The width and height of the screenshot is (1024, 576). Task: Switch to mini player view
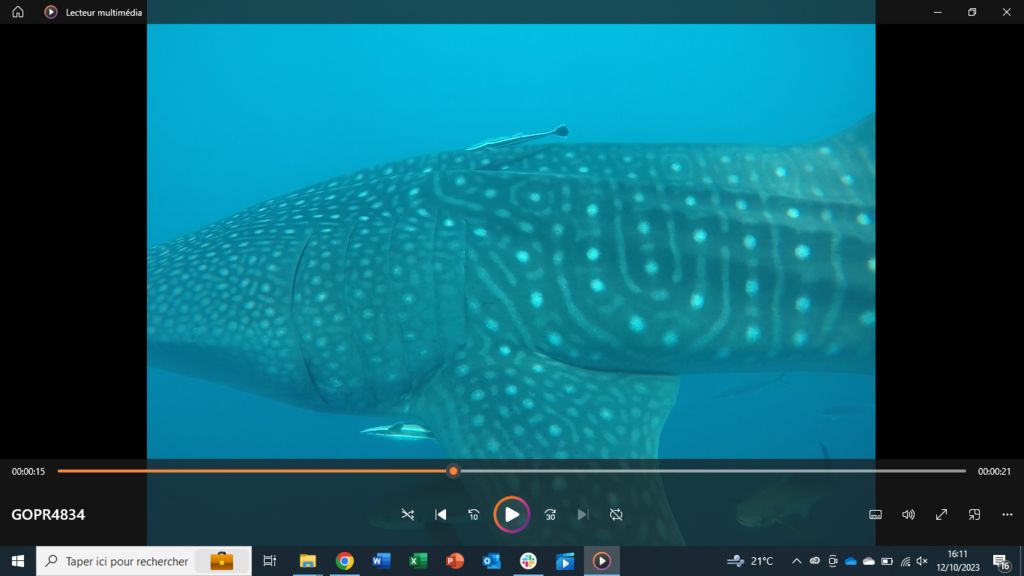(x=974, y=514)
